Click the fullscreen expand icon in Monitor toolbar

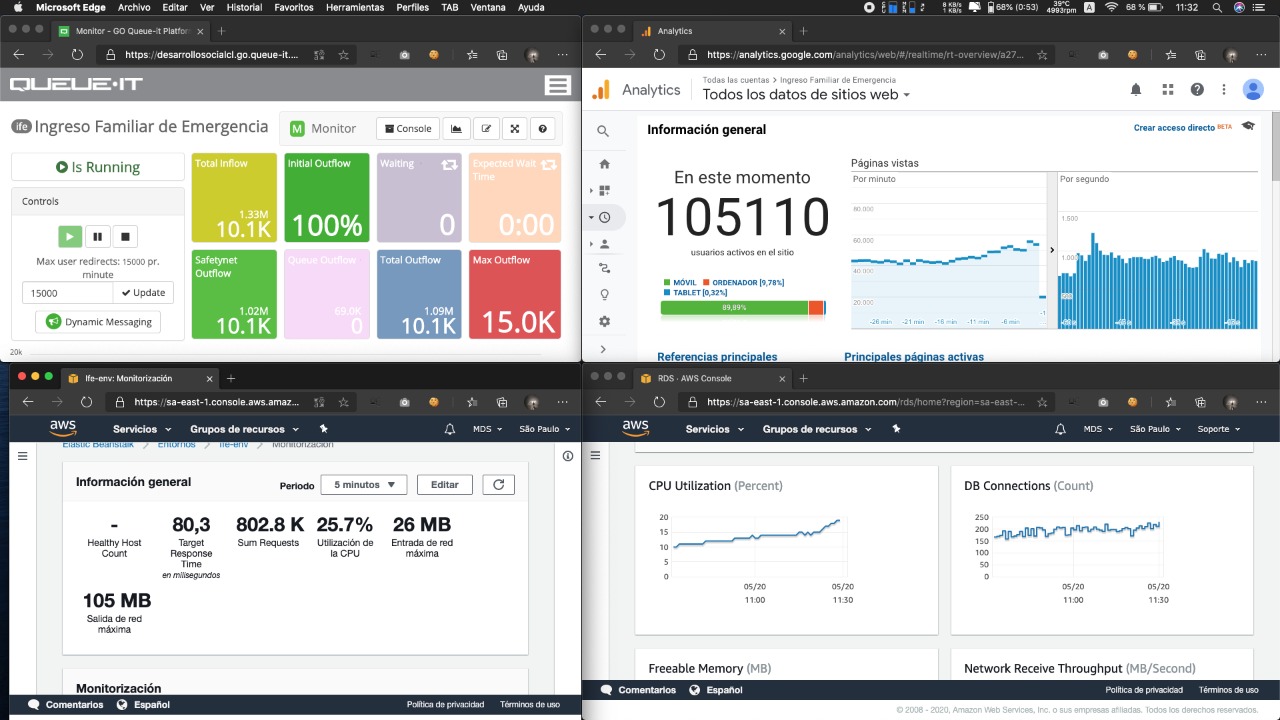pyautogui.click(x=514, y=128)
